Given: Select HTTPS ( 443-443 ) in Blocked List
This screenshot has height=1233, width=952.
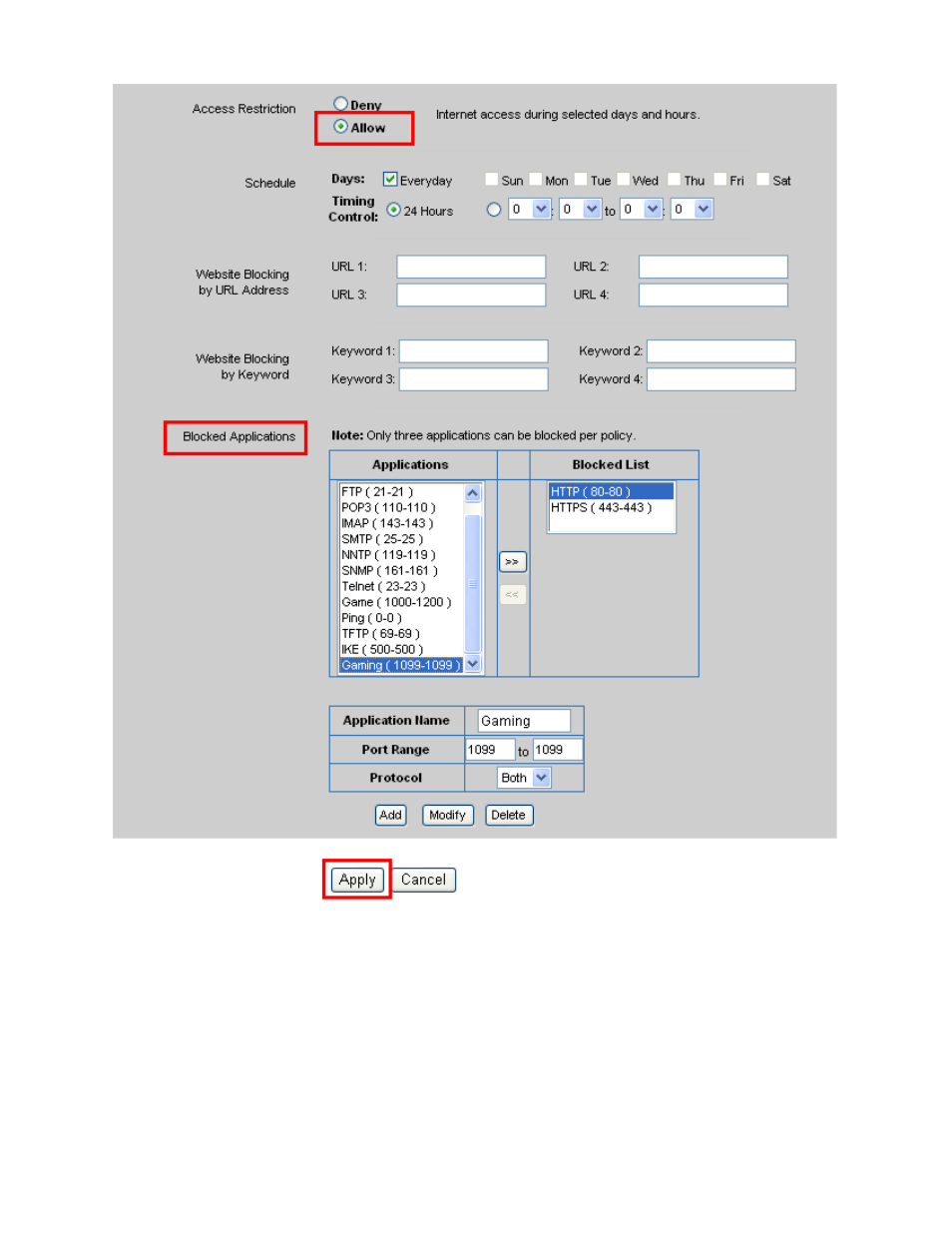Looking at the screenshot, I should click(x=612, y=507).
